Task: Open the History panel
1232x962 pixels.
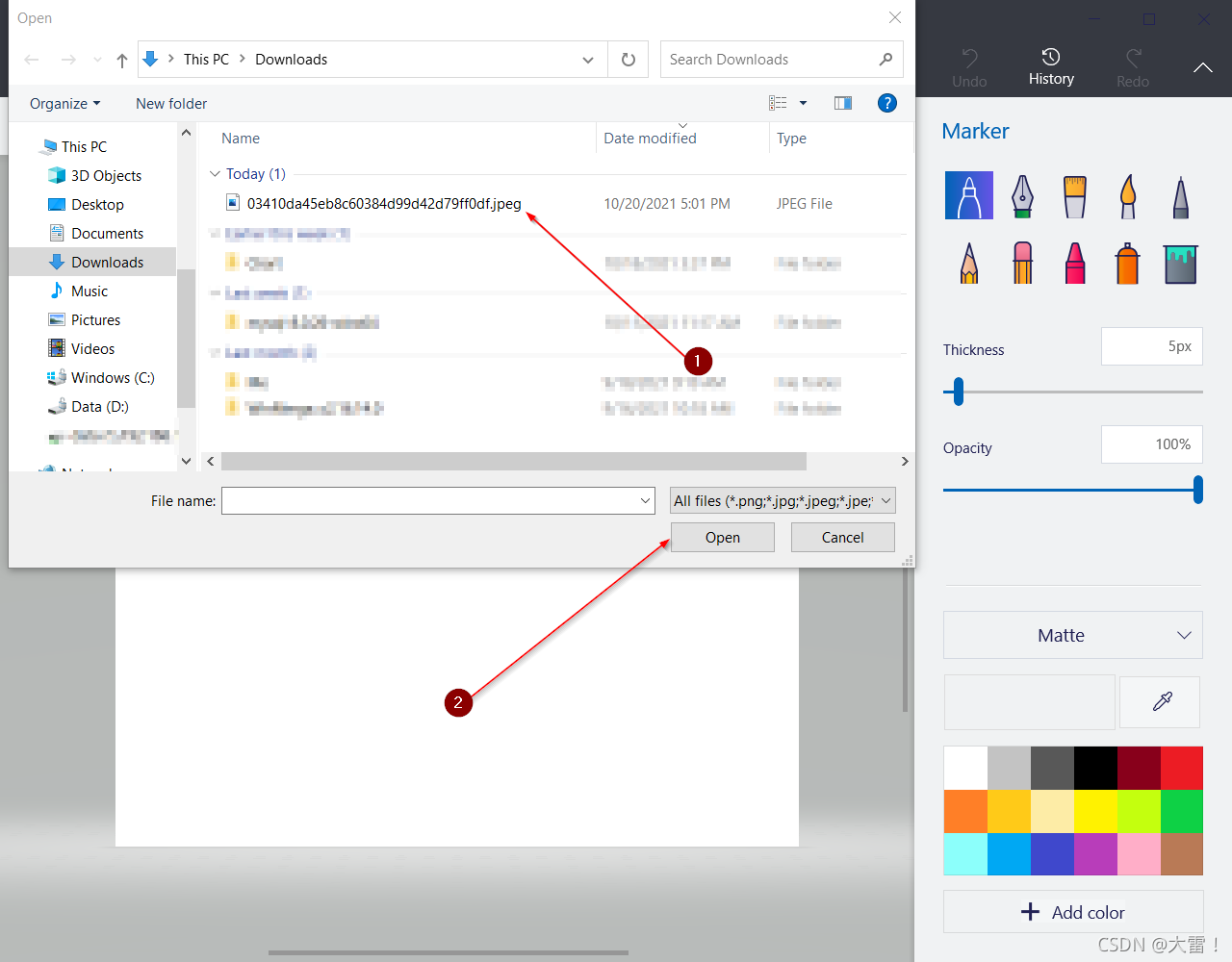Action: point(1051,66)
